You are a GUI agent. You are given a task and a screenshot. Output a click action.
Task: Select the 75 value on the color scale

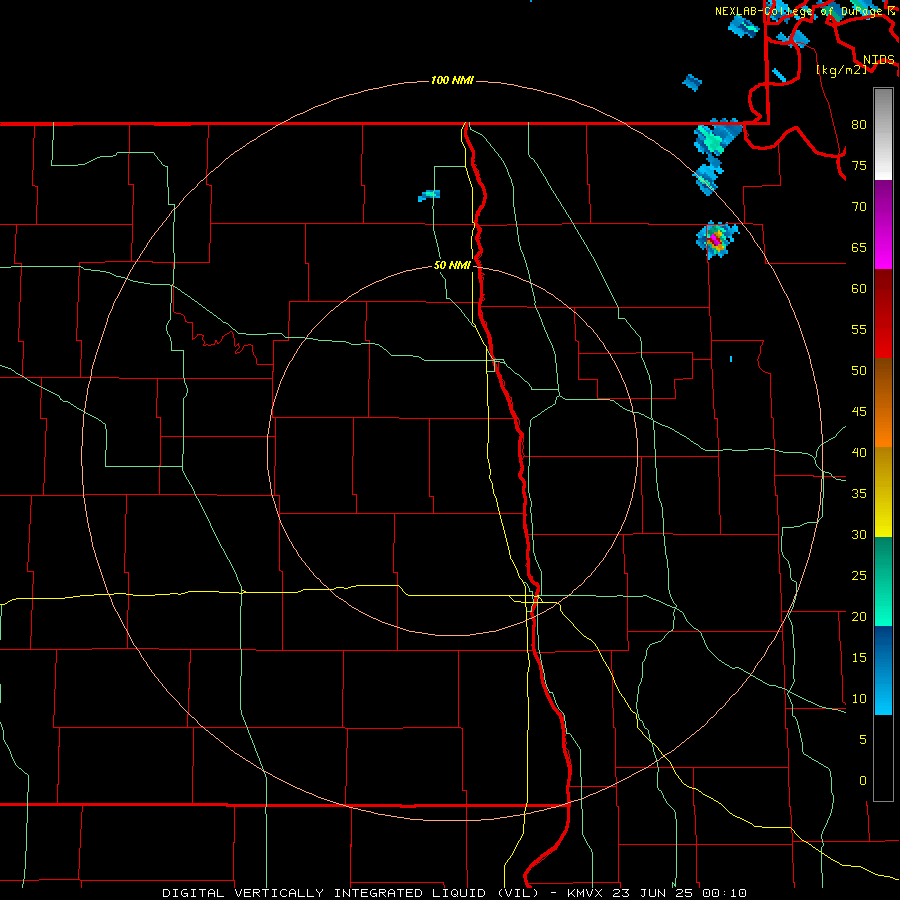(859, 165)
